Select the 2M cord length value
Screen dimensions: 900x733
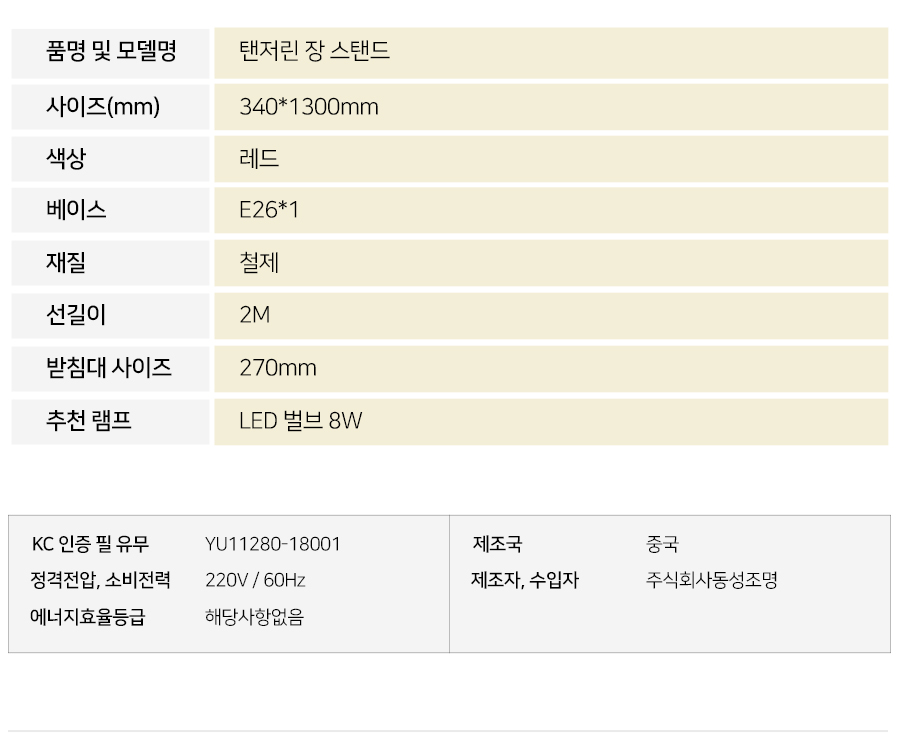pyautogui.click(x=254, y=315)
